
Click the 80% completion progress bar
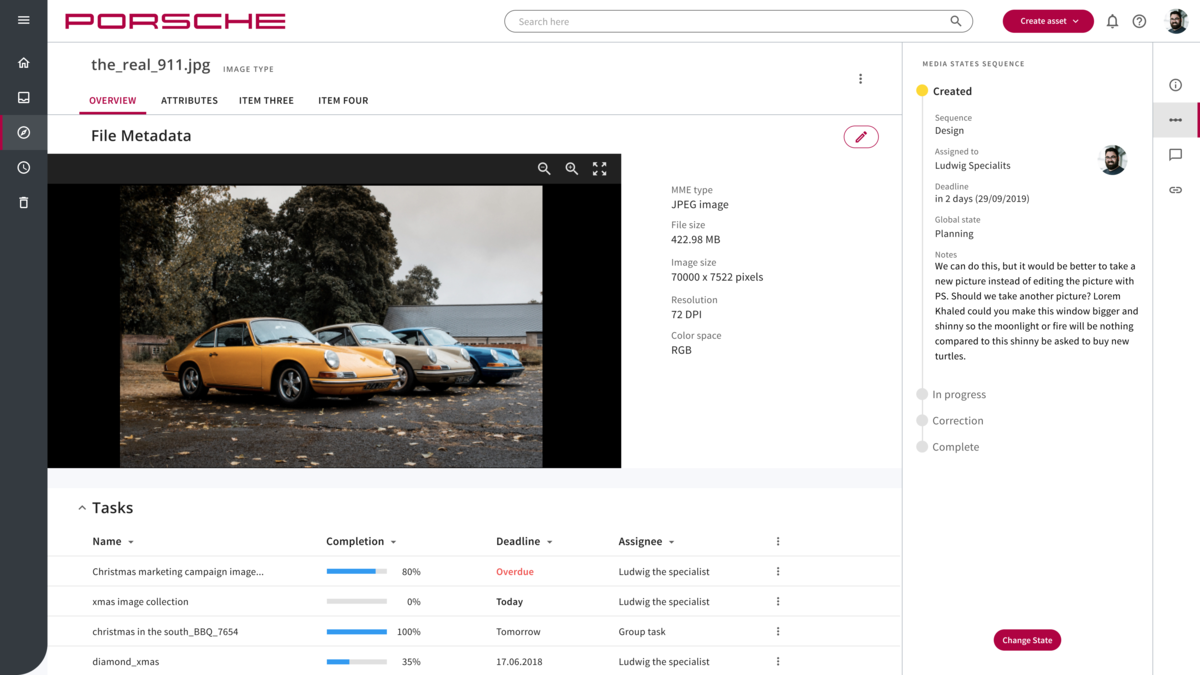click(355, 571)
